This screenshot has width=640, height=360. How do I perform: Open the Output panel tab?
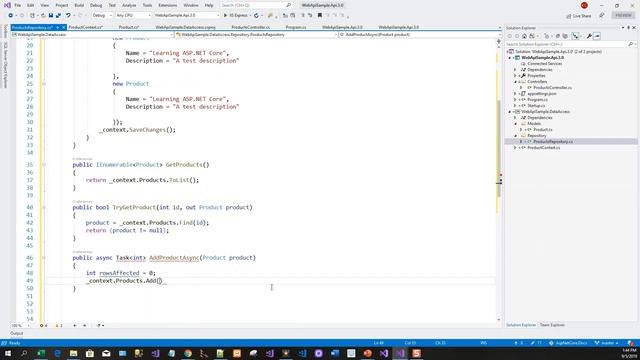coord(16,333)
